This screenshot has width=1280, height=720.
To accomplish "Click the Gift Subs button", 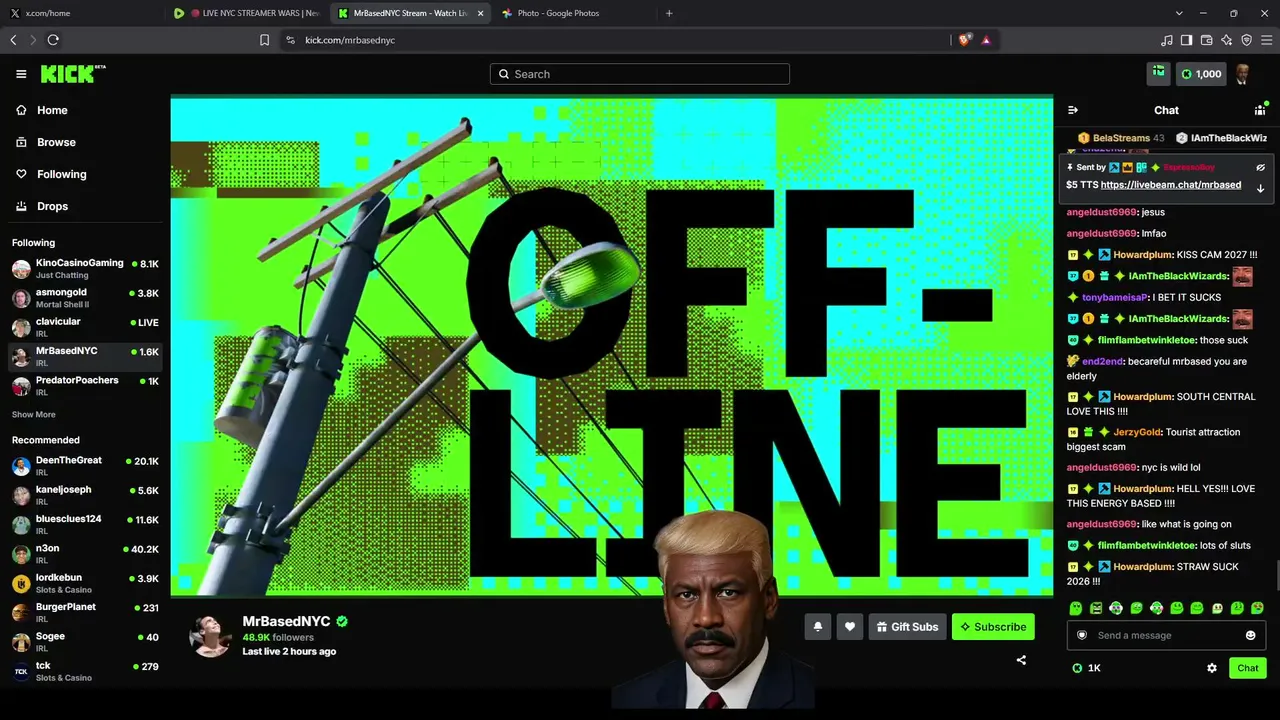I will pos(907,627).
